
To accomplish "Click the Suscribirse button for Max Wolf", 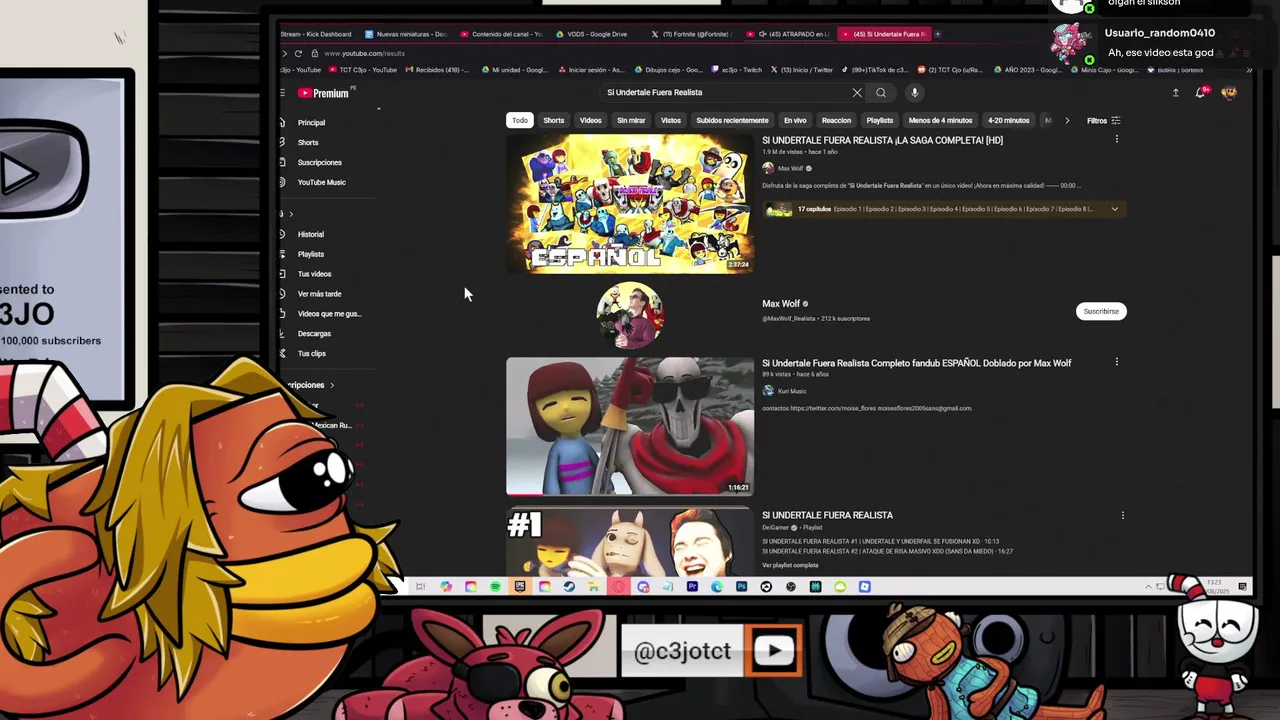I will [1101, 311].
